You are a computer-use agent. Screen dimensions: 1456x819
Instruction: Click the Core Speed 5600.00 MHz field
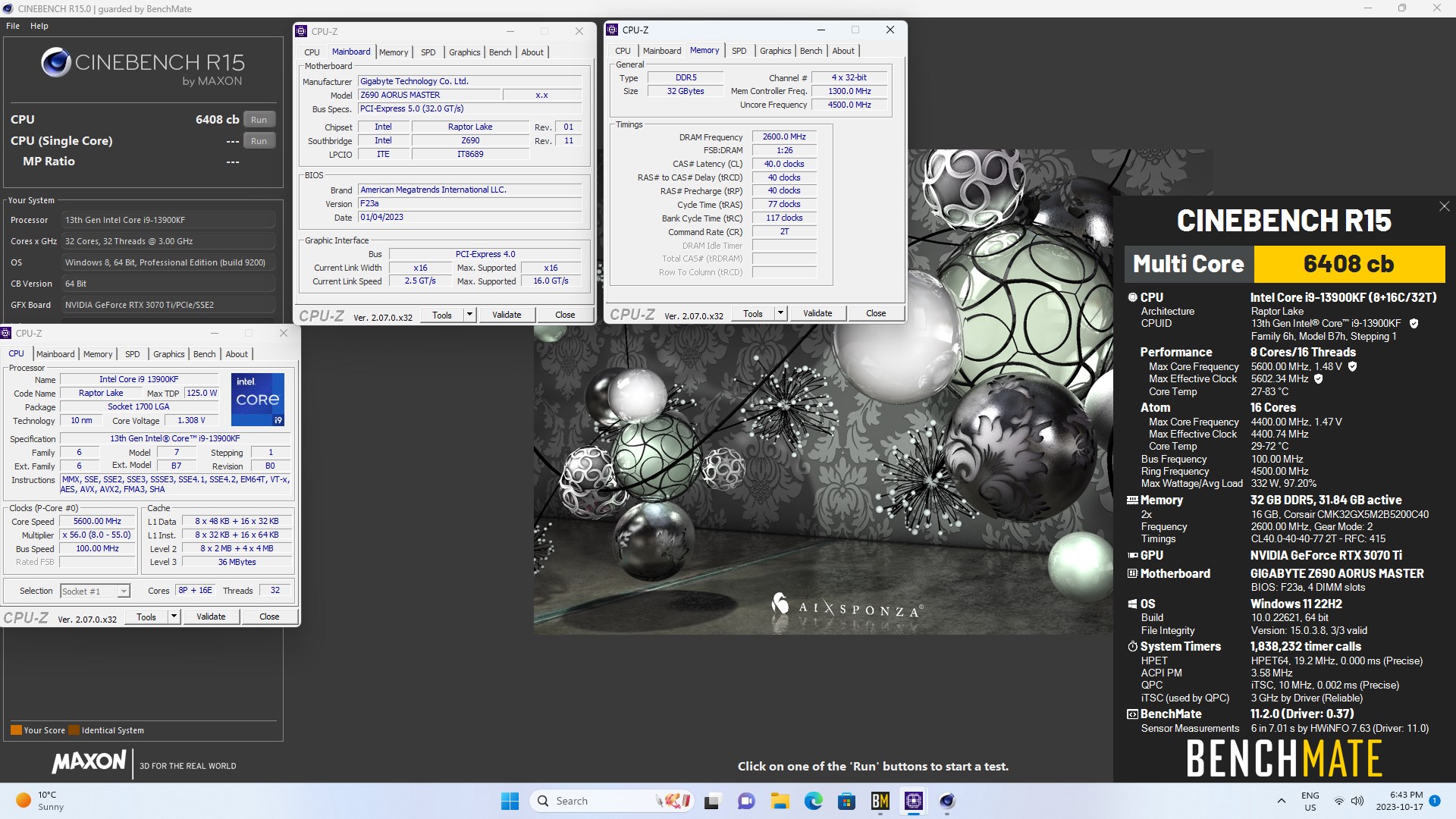click(x=97, y=522)
